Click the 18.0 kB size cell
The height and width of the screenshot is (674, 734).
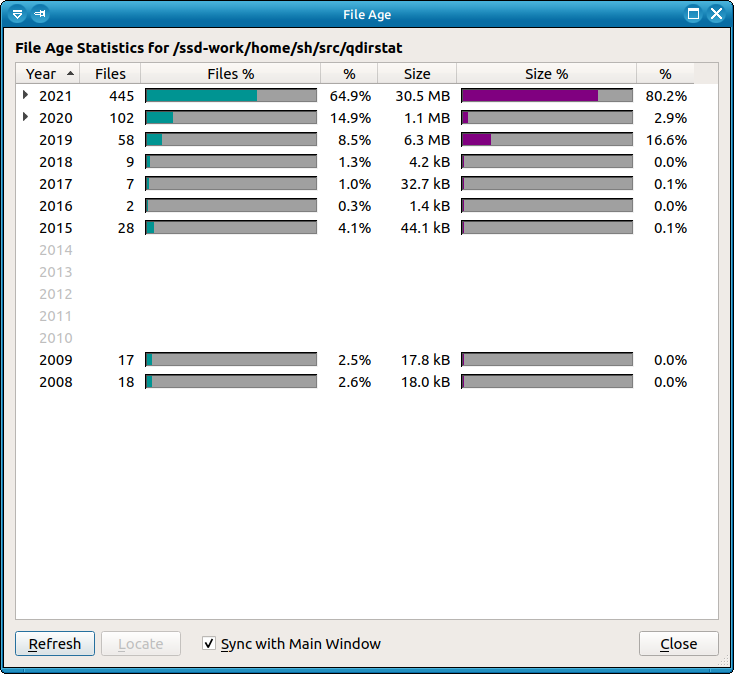click(425, 382)
